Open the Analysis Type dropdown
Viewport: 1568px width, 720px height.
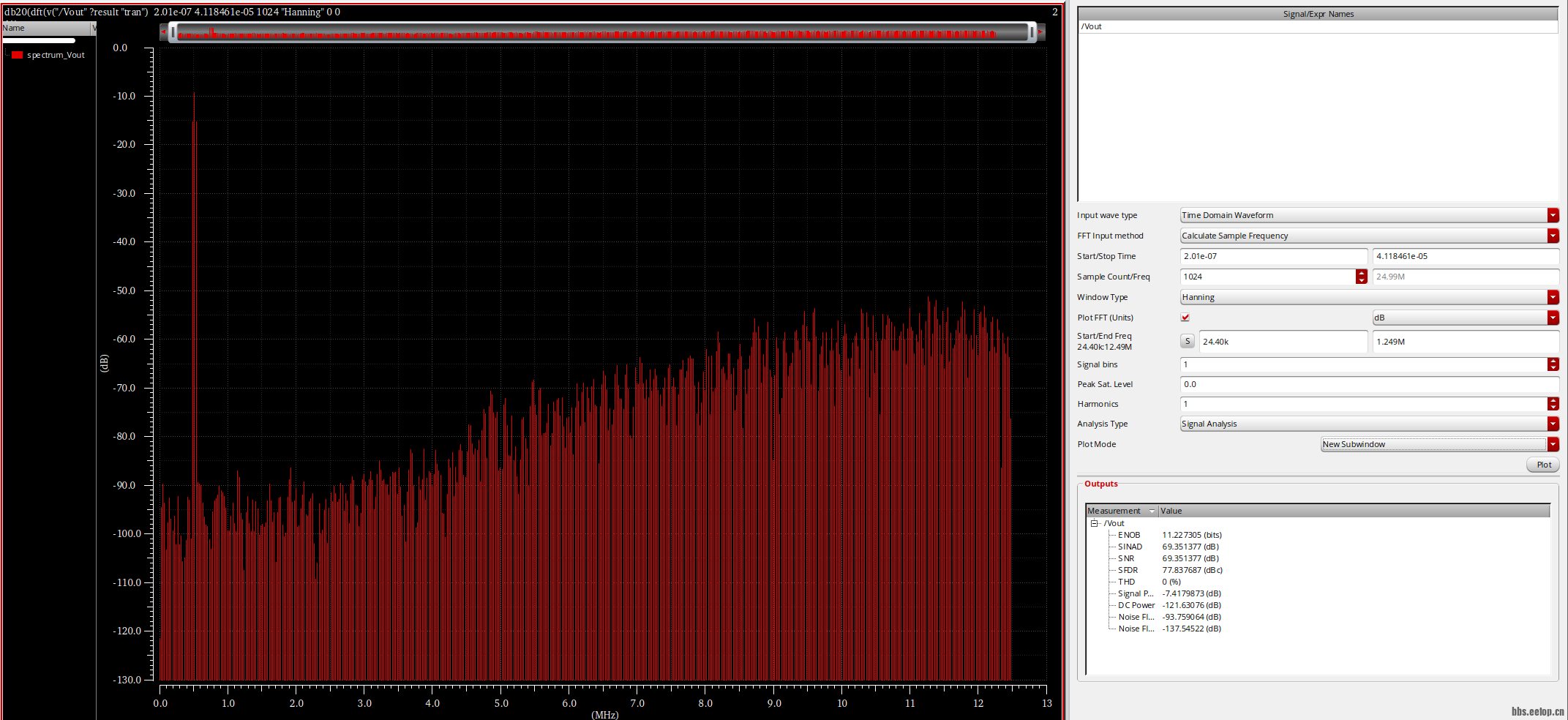[1553, 424]
